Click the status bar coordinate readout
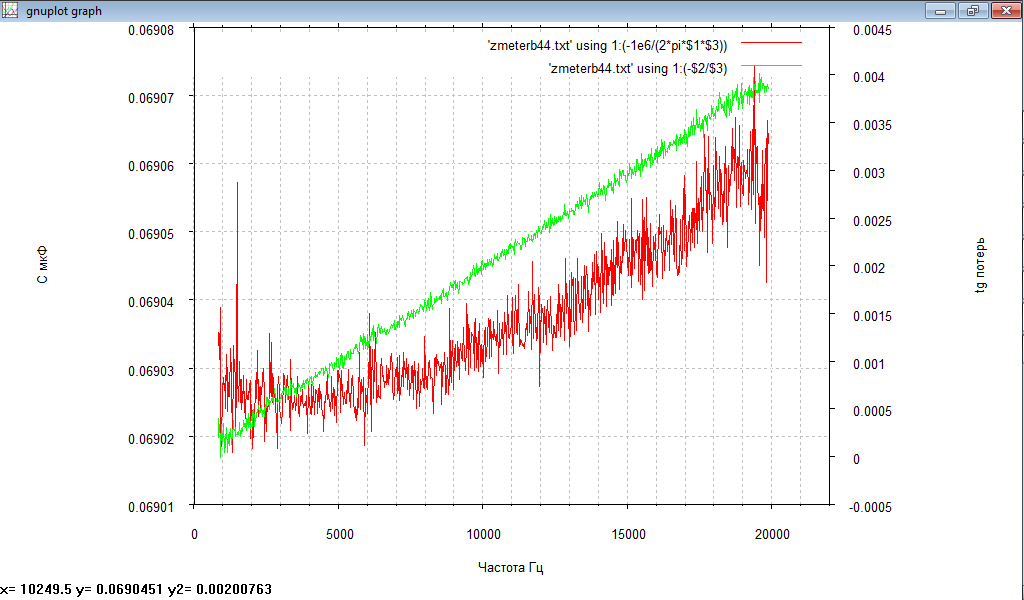The image size is (1024, 600). click(136, 590)
